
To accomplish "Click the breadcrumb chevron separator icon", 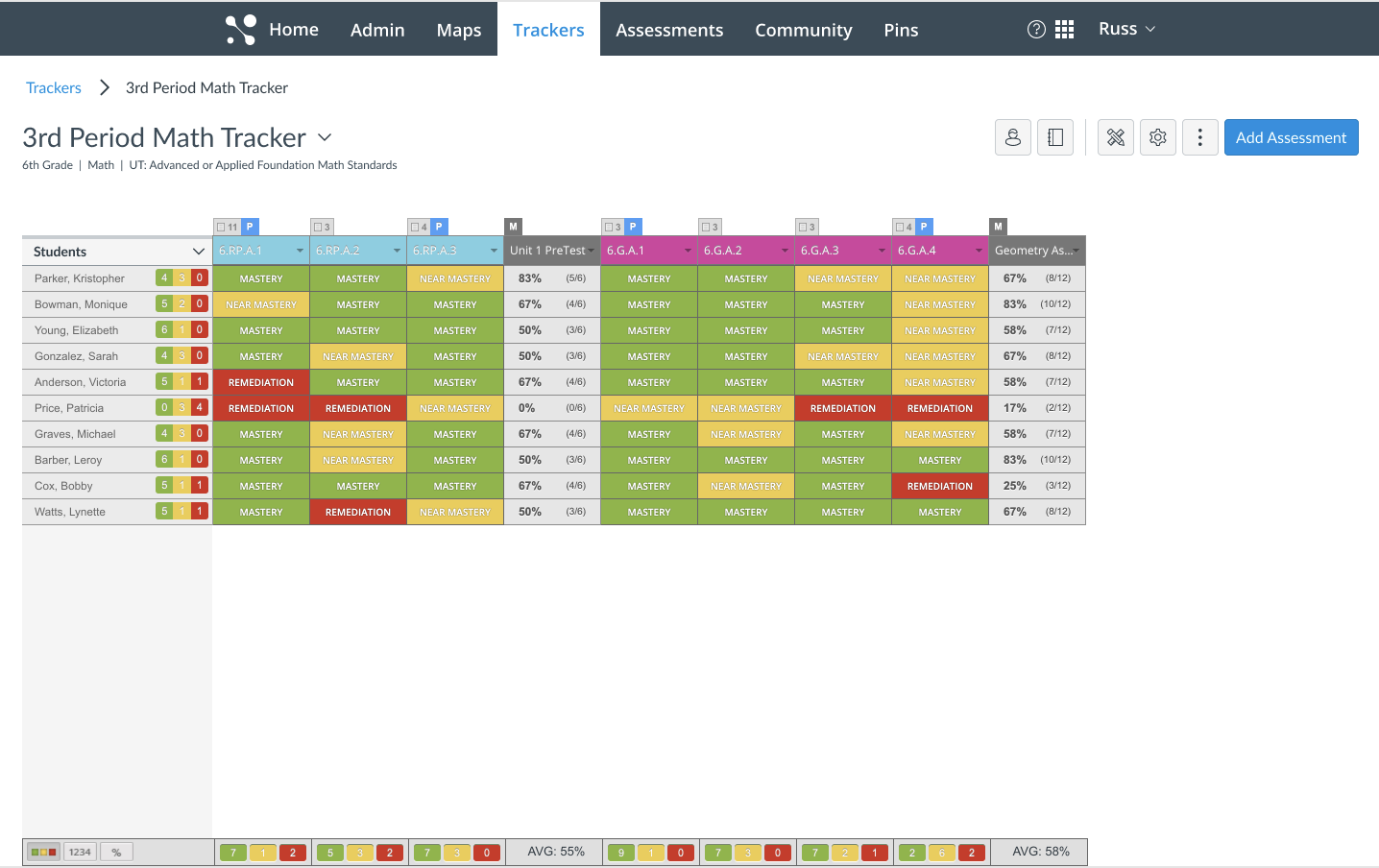I will pos(104,87).
